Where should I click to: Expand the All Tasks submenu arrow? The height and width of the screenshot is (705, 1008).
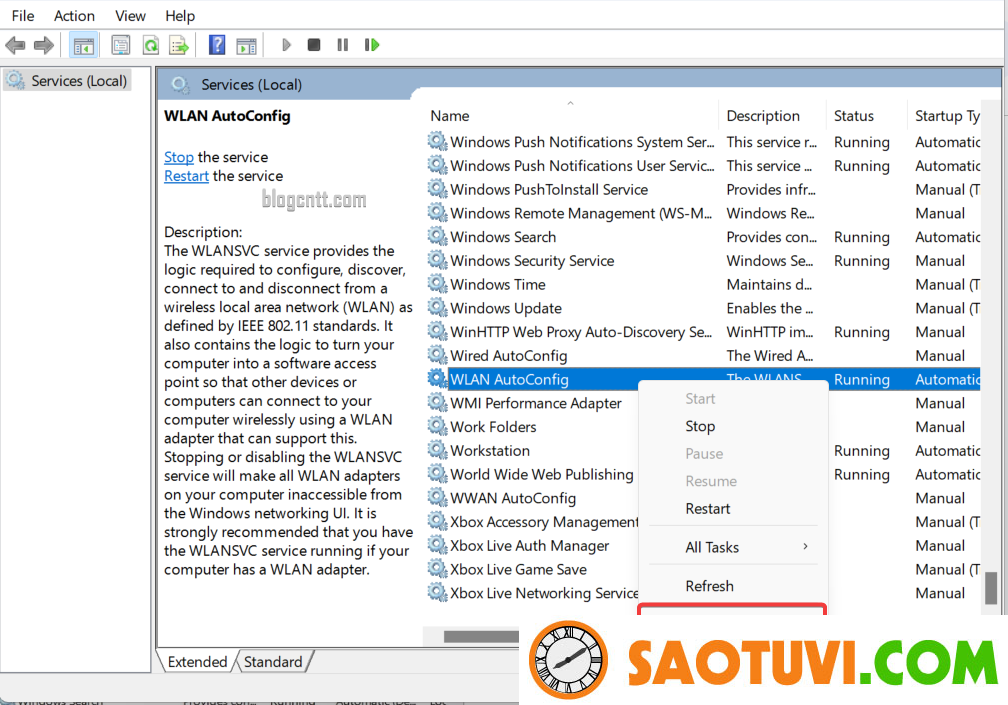[x=805, y=546]
